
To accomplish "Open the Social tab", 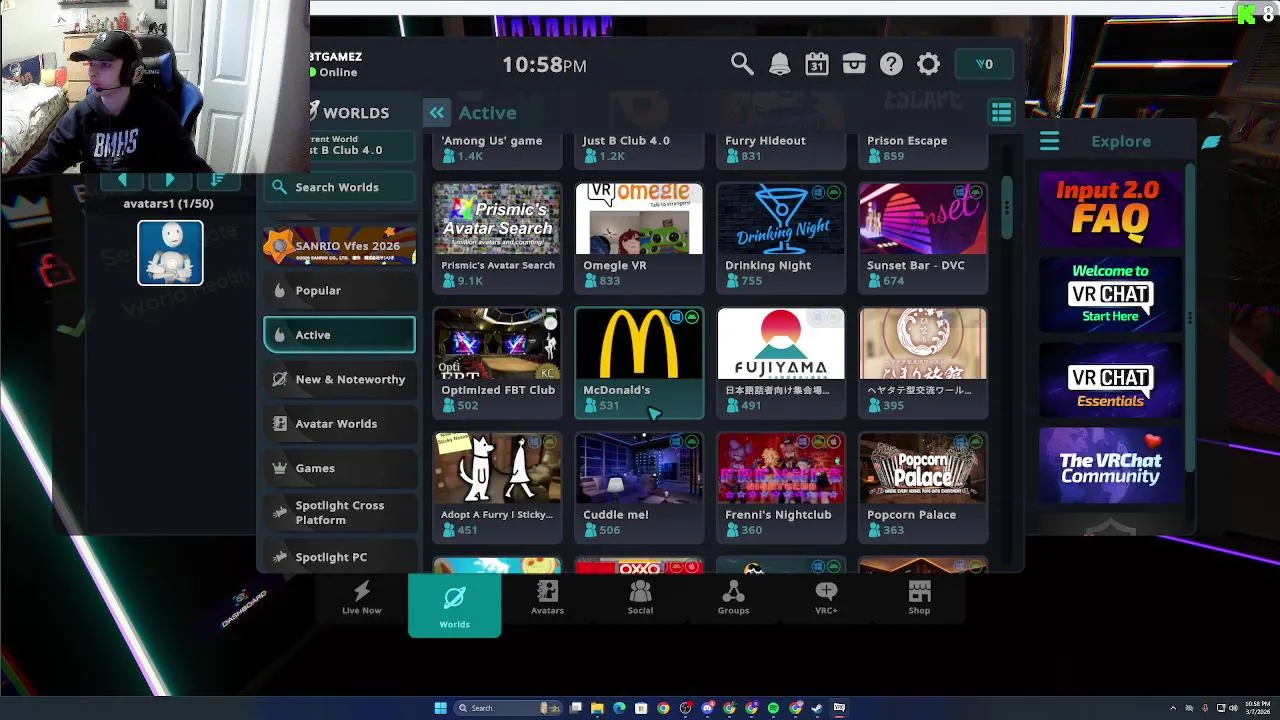I will (640, 598).
